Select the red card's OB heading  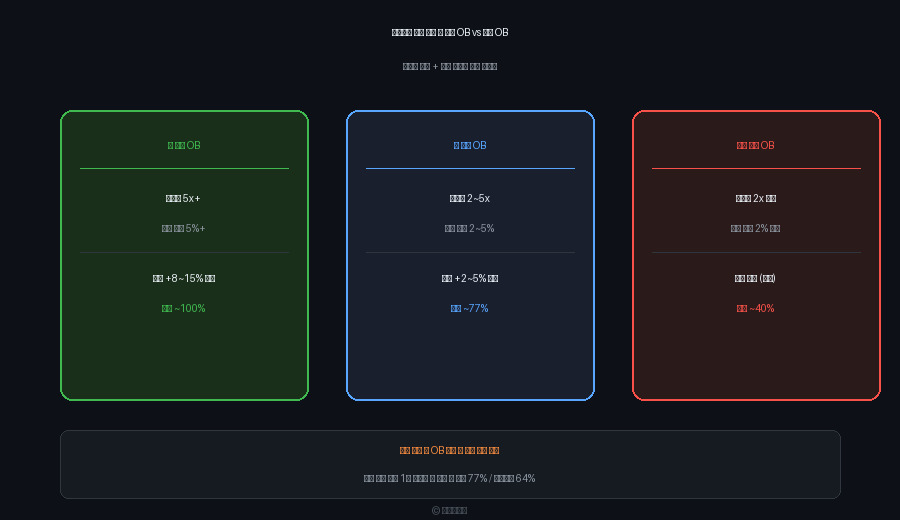[755, 145]
